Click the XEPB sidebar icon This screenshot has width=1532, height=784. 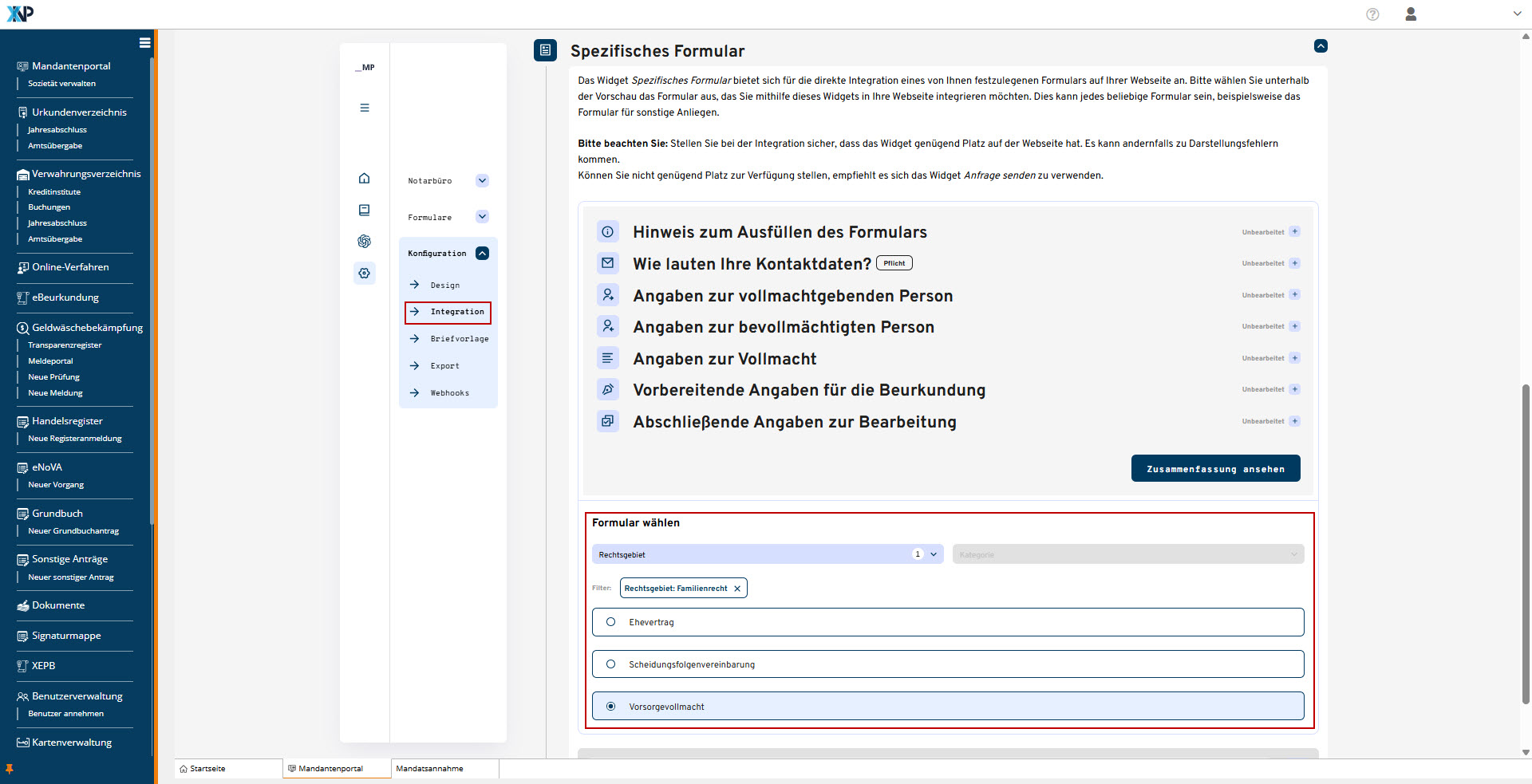23,666
